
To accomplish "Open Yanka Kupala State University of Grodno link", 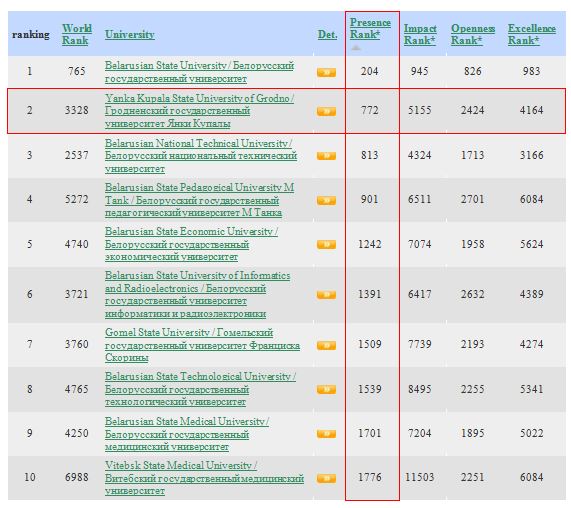I will point(199,111).
